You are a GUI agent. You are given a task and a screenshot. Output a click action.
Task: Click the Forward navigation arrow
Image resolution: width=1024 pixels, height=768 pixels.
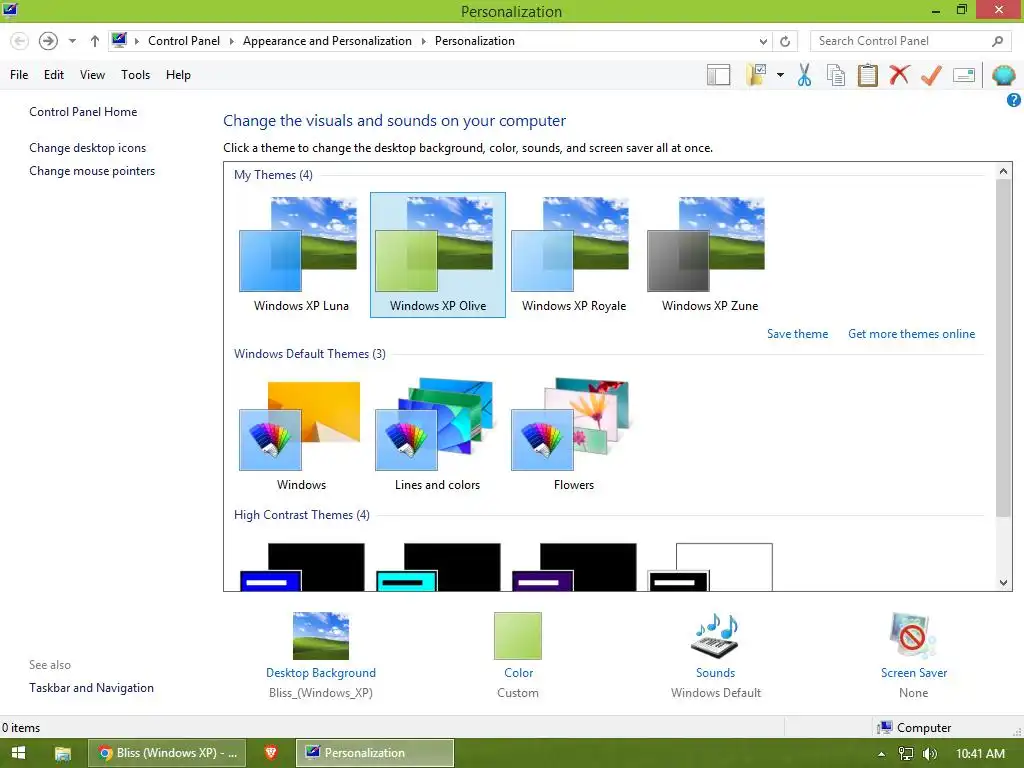[48, 41]
